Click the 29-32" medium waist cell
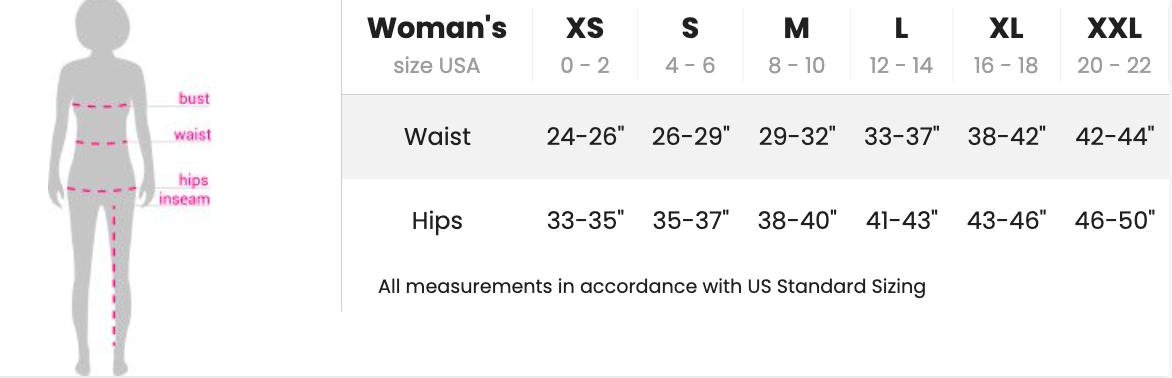1172x378 pixels. (797, 137)
